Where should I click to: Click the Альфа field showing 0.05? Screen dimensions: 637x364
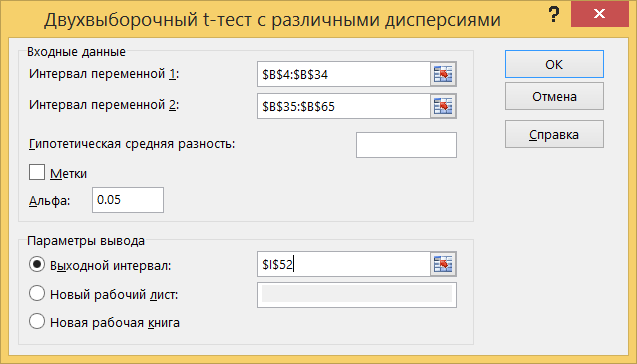(x=128, y=200)
